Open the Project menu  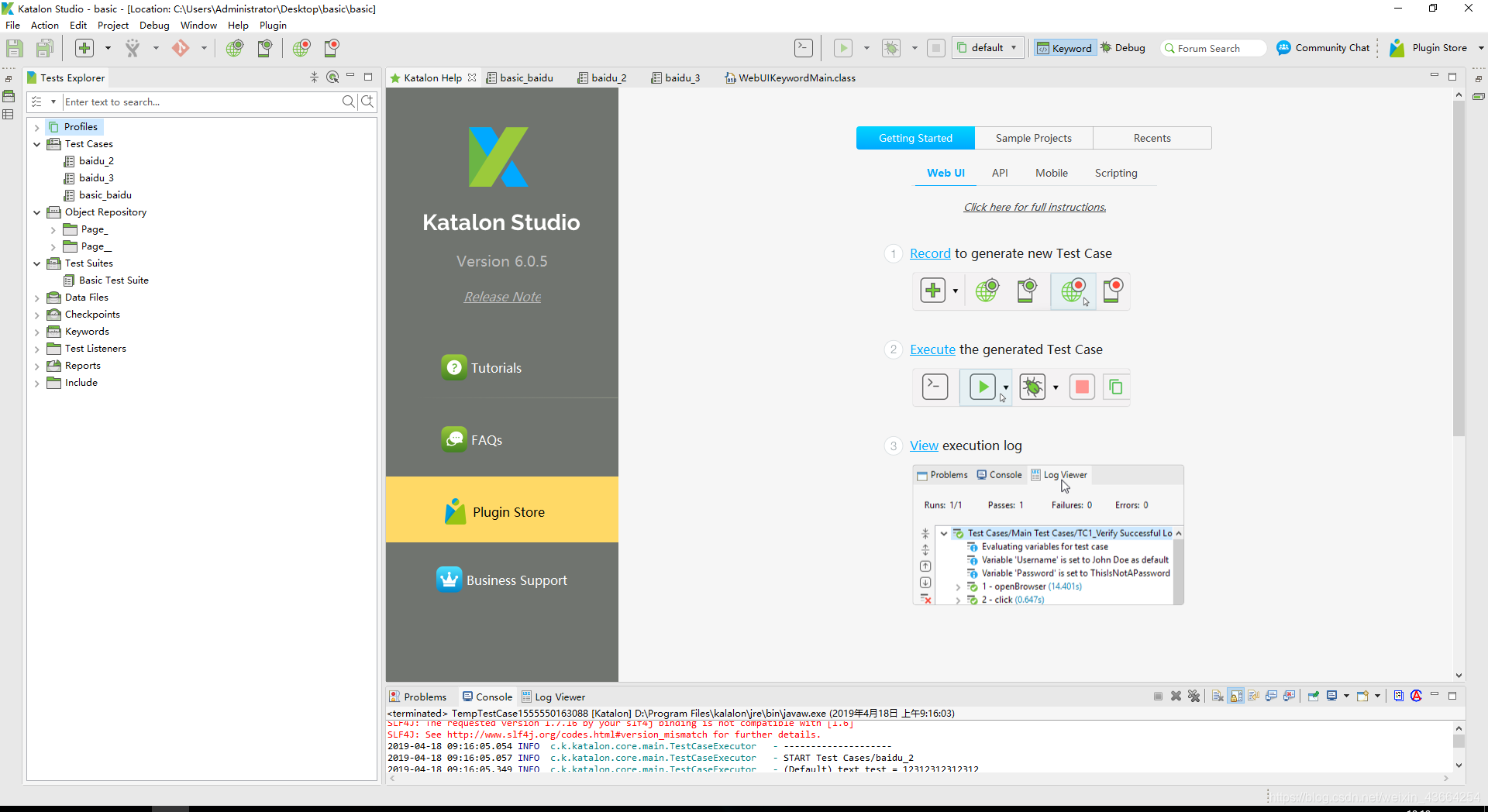click(113, 26)
